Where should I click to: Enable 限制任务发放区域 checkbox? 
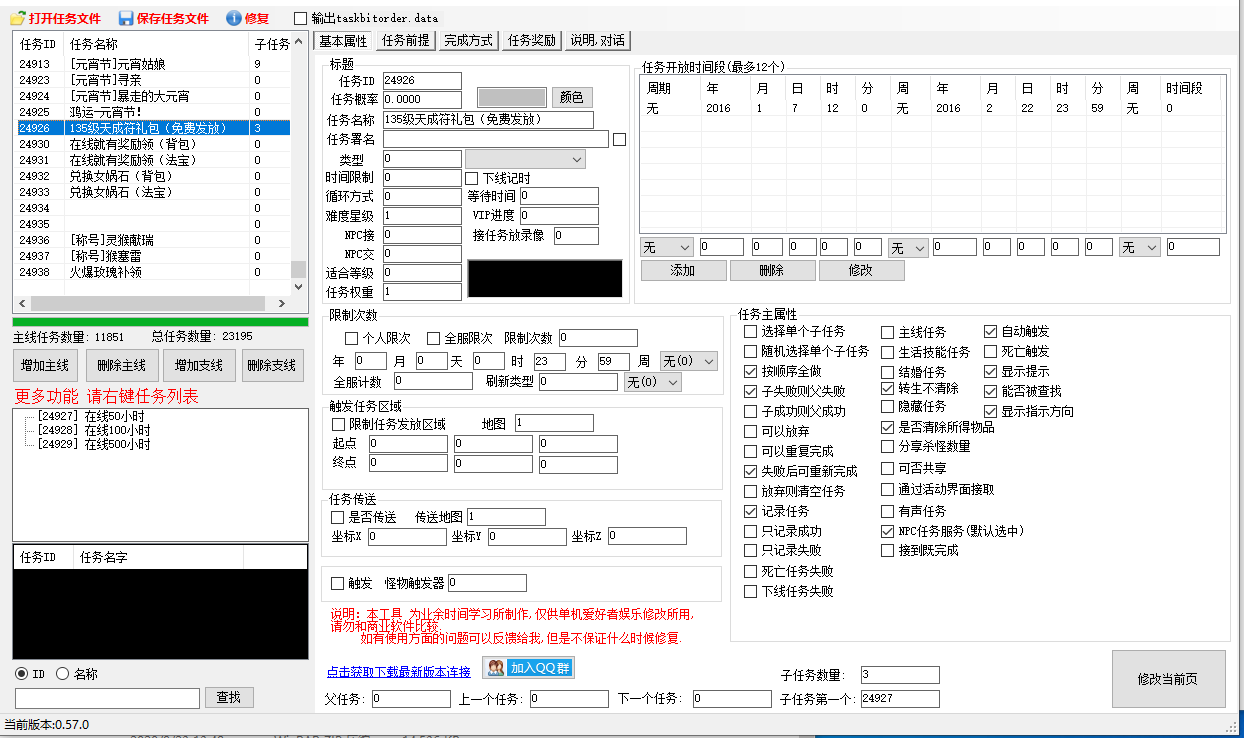coord(338,424)
